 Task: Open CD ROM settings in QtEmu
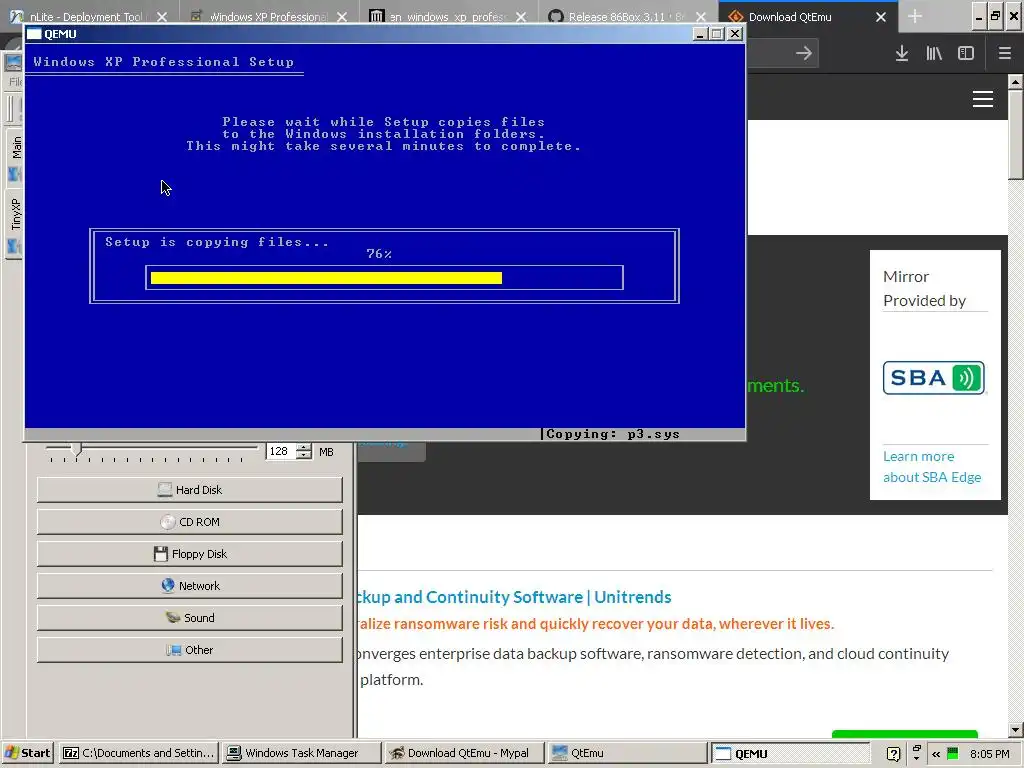point(189,522)
